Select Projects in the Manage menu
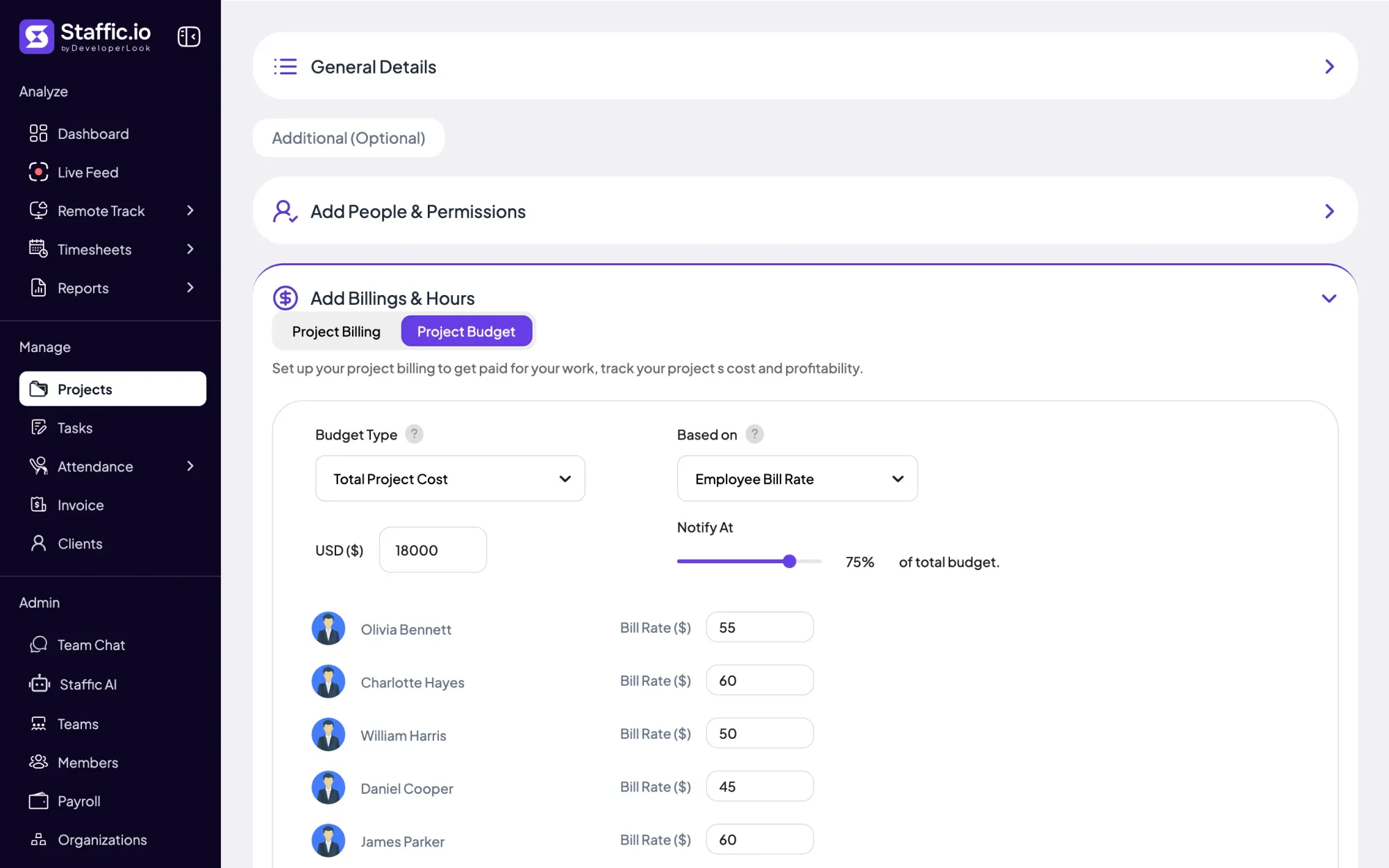Viewport: 1389px width, 868px height. 113,389
